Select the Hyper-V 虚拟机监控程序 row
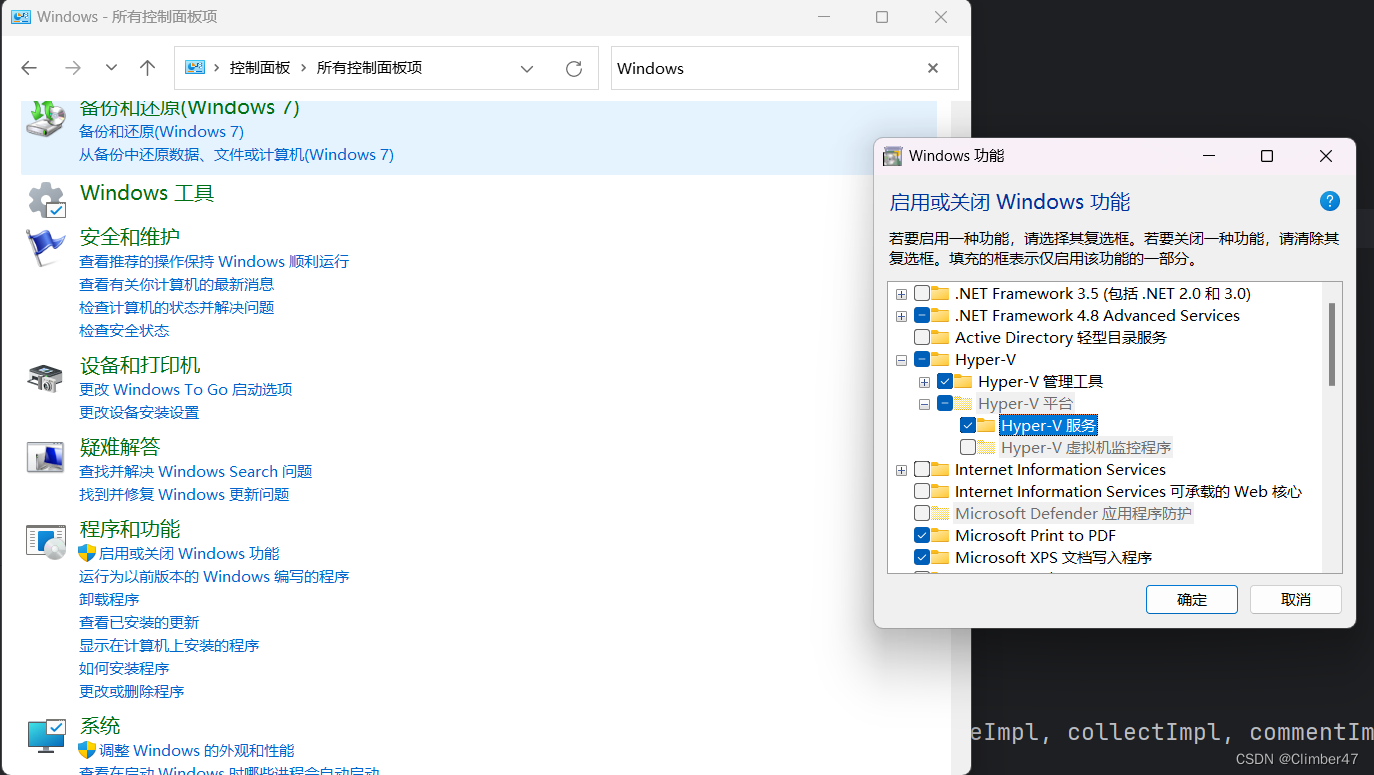This screenshot has width=1374, height=775. click(1086, 448)
